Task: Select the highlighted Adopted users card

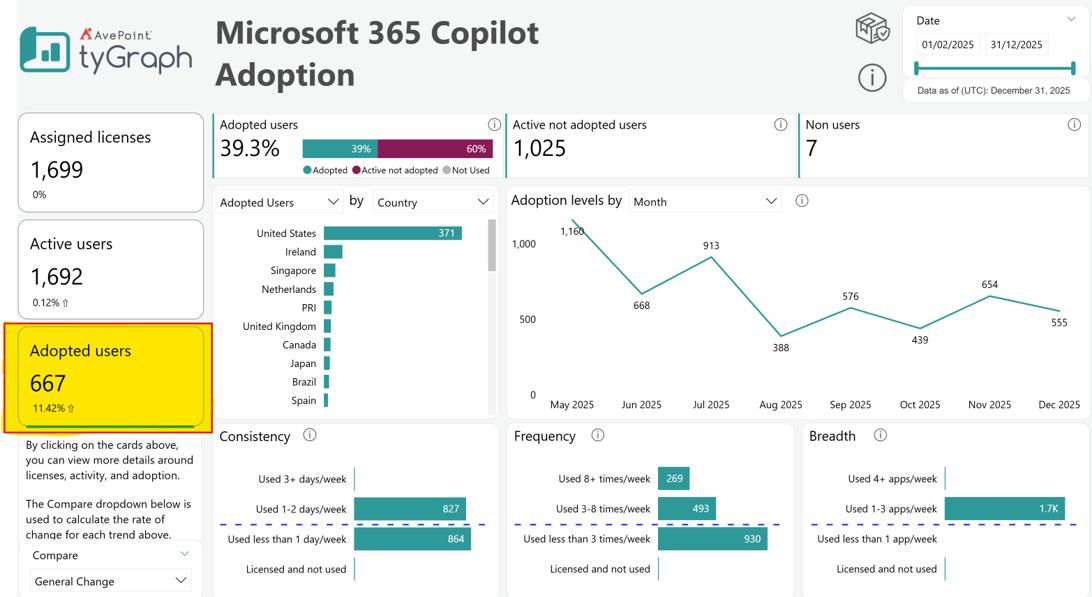Action: pyautogui.click(x=111, y=377)
